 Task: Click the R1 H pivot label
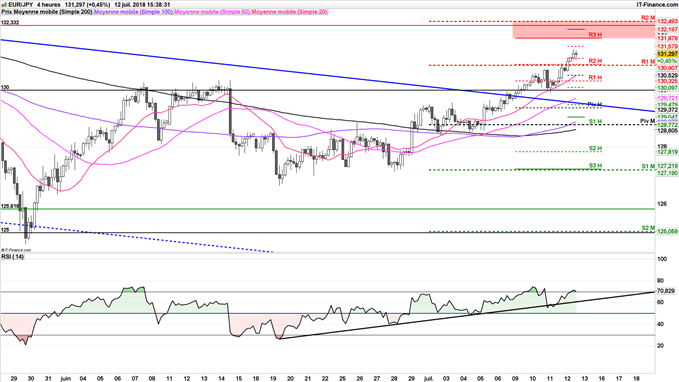595,78
